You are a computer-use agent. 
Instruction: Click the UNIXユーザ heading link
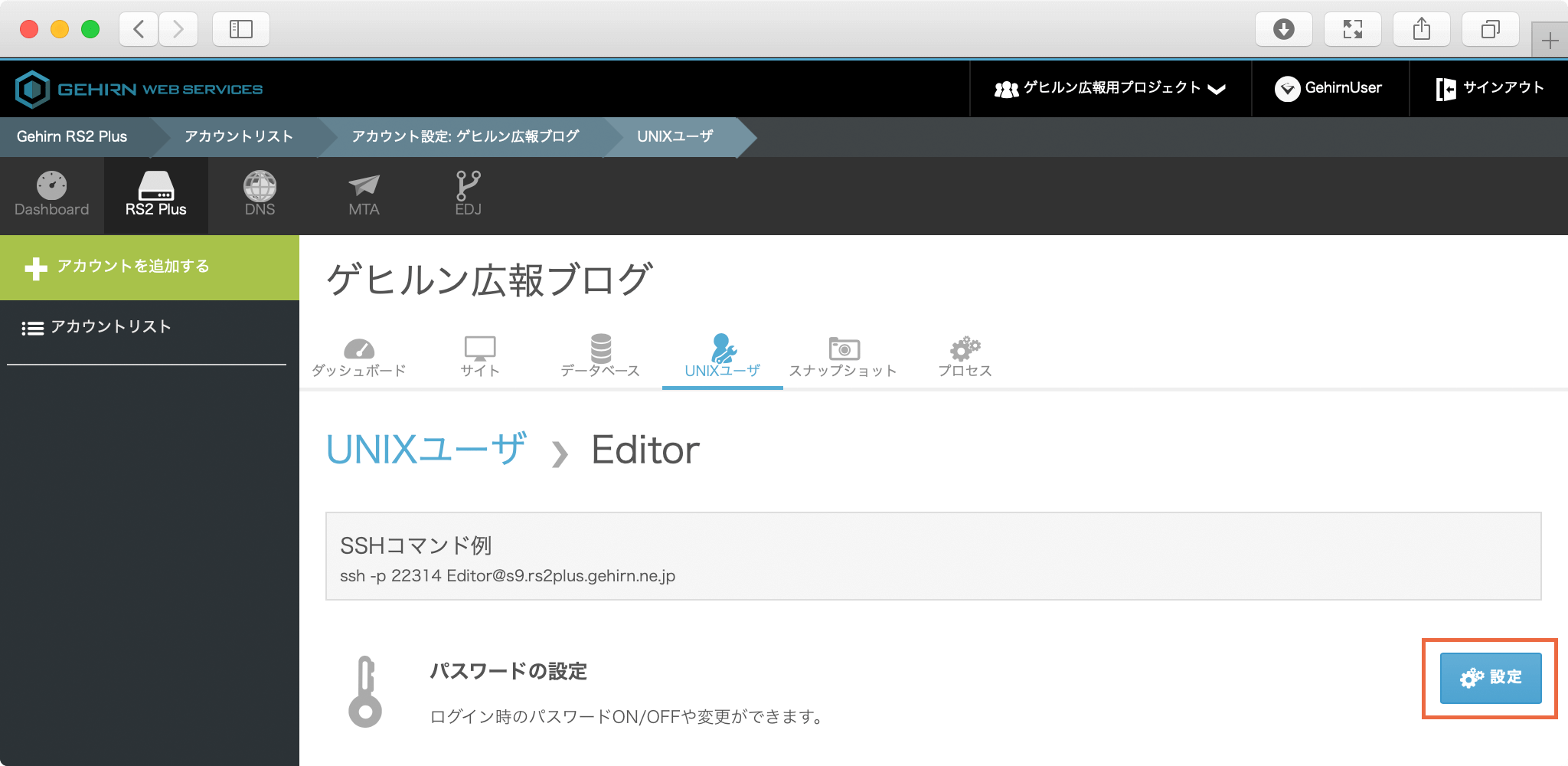coord(426,450)
